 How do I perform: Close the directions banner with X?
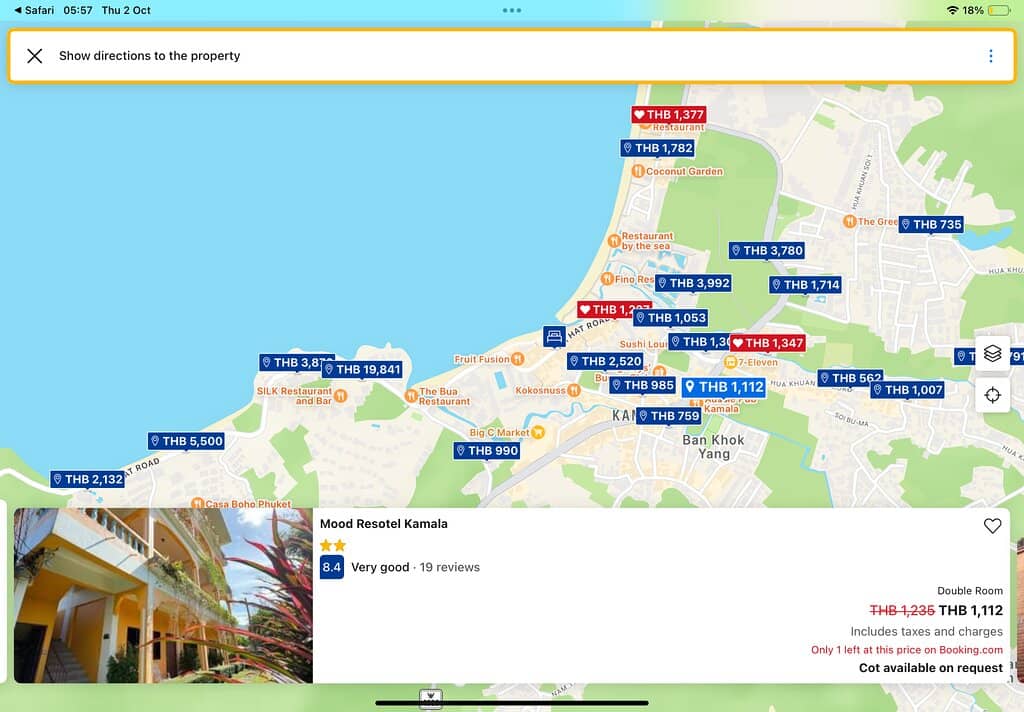pyautogui.click(x=35, y=56)
